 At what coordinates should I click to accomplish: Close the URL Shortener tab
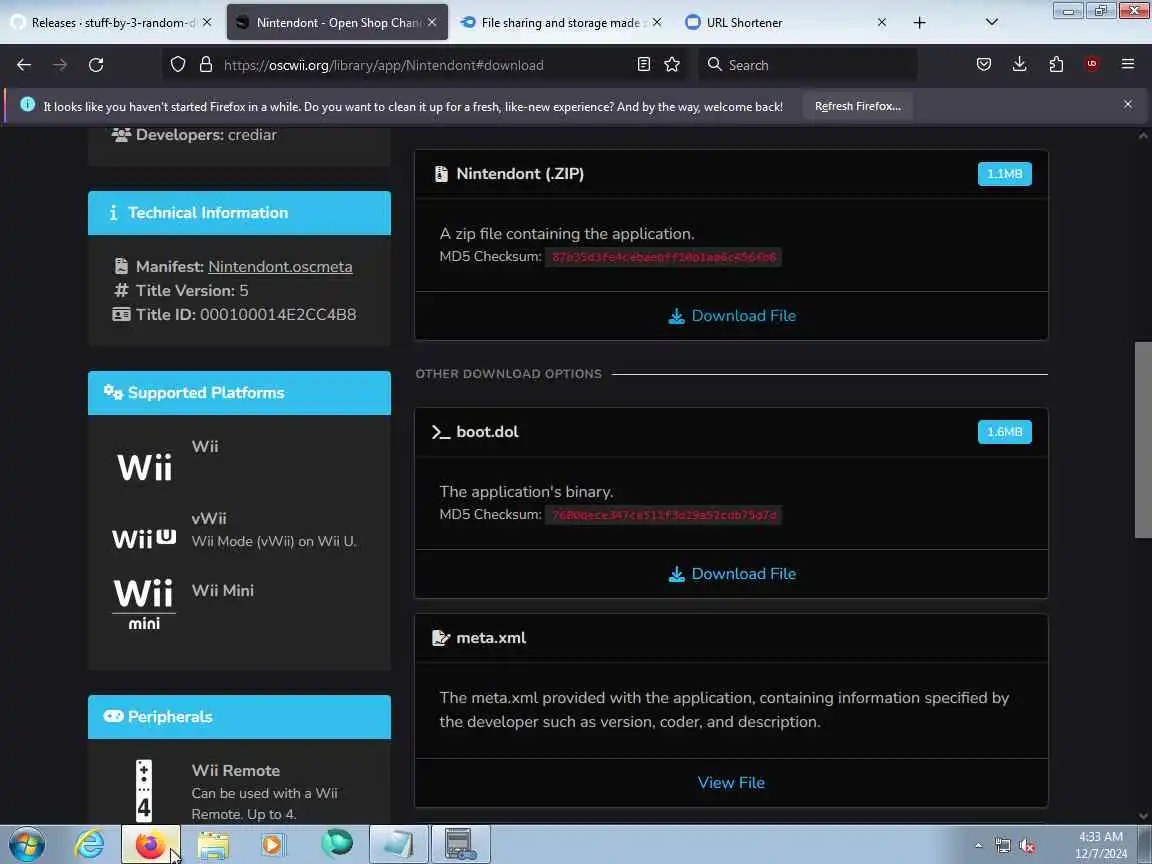click(x=882, y=23)
